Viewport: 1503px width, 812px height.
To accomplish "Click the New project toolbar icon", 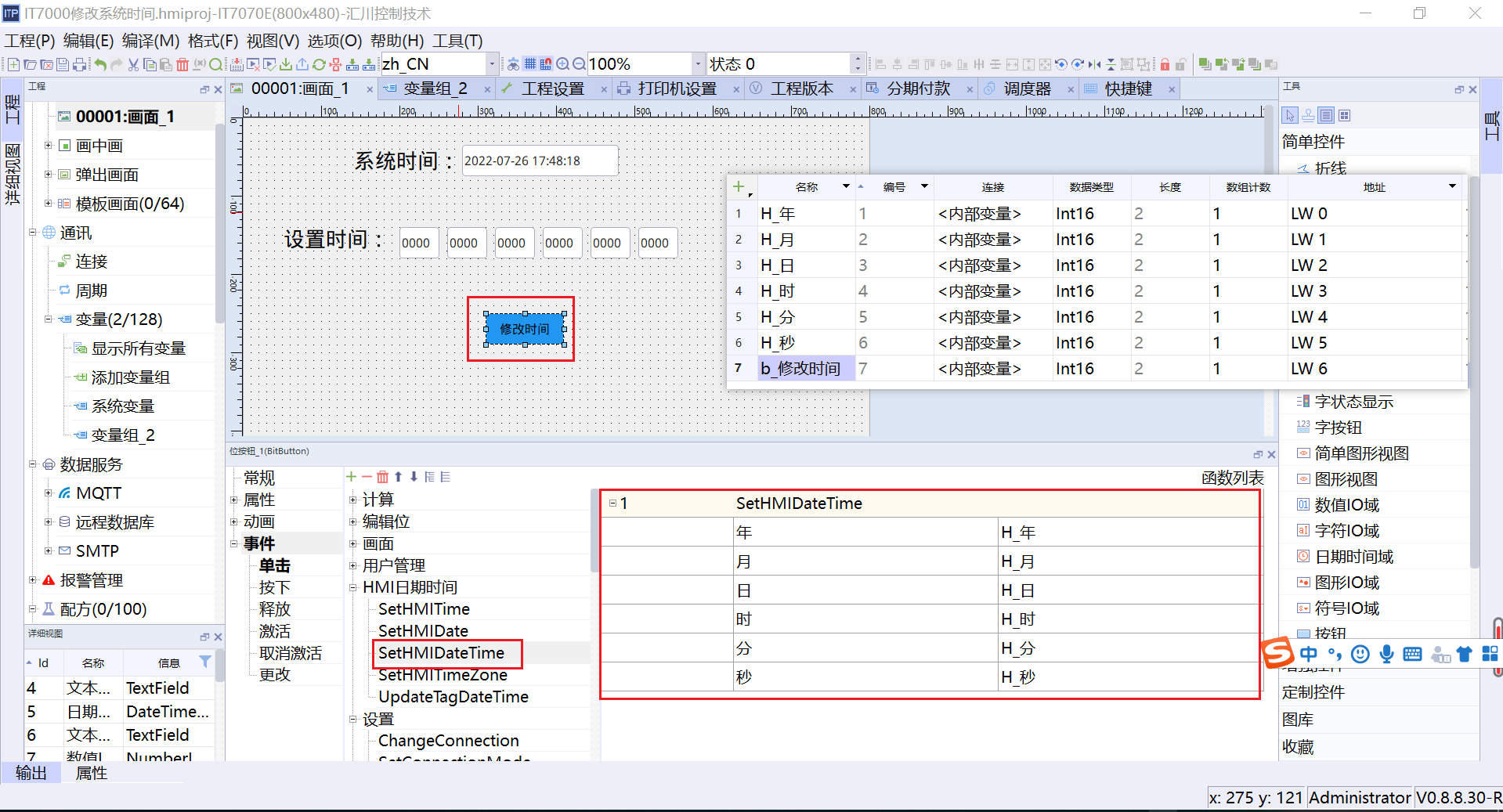I will [x=13, y=64].
